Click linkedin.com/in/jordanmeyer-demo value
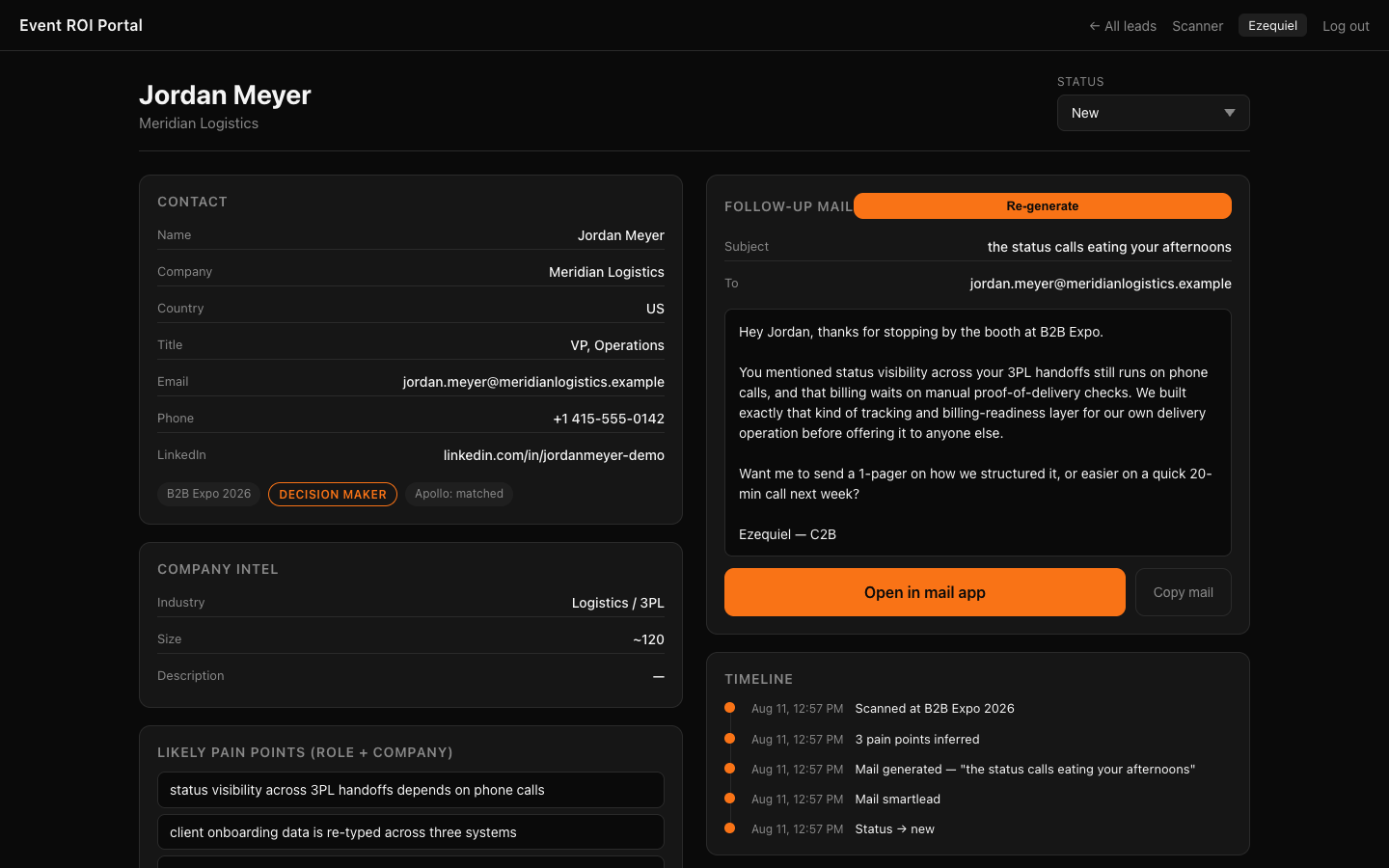1389x868 pixels. [x=554, y=455]
